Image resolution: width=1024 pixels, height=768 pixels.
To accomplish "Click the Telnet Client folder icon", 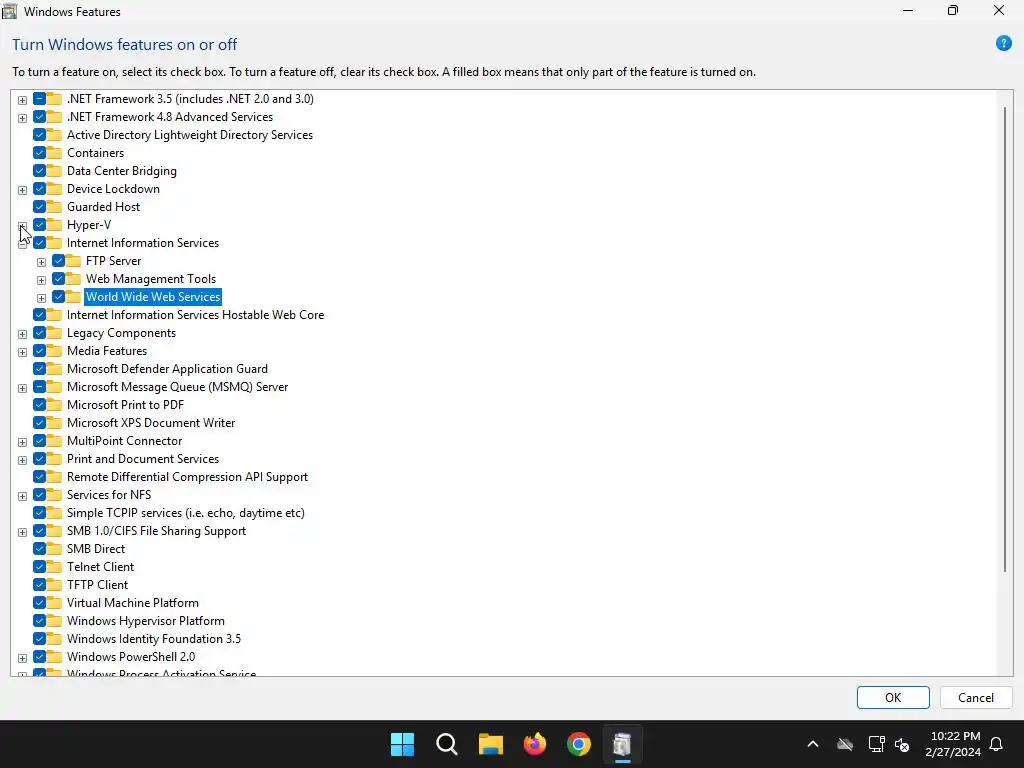I will (54, 567).
